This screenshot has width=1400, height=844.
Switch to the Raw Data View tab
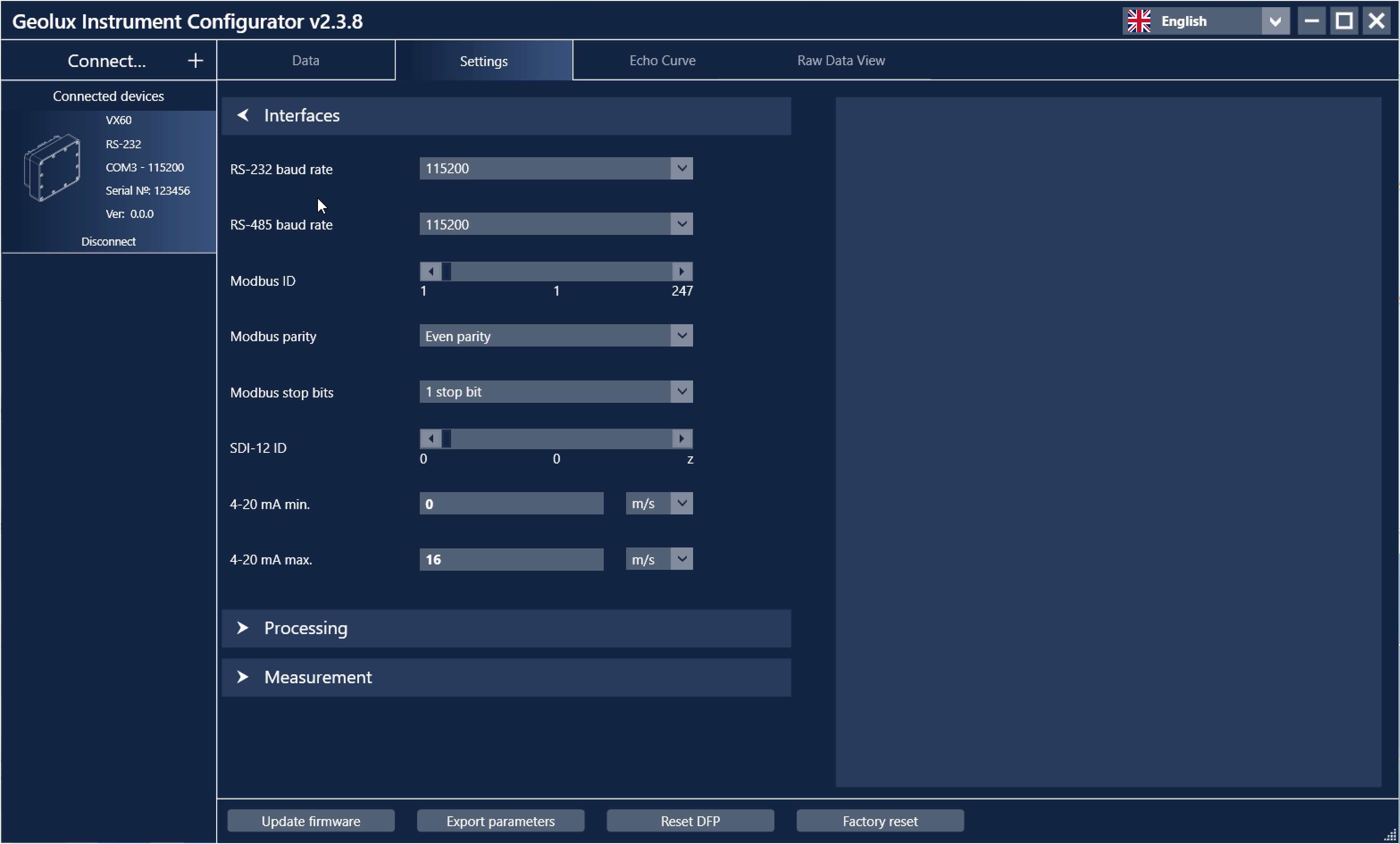[840, 61]
